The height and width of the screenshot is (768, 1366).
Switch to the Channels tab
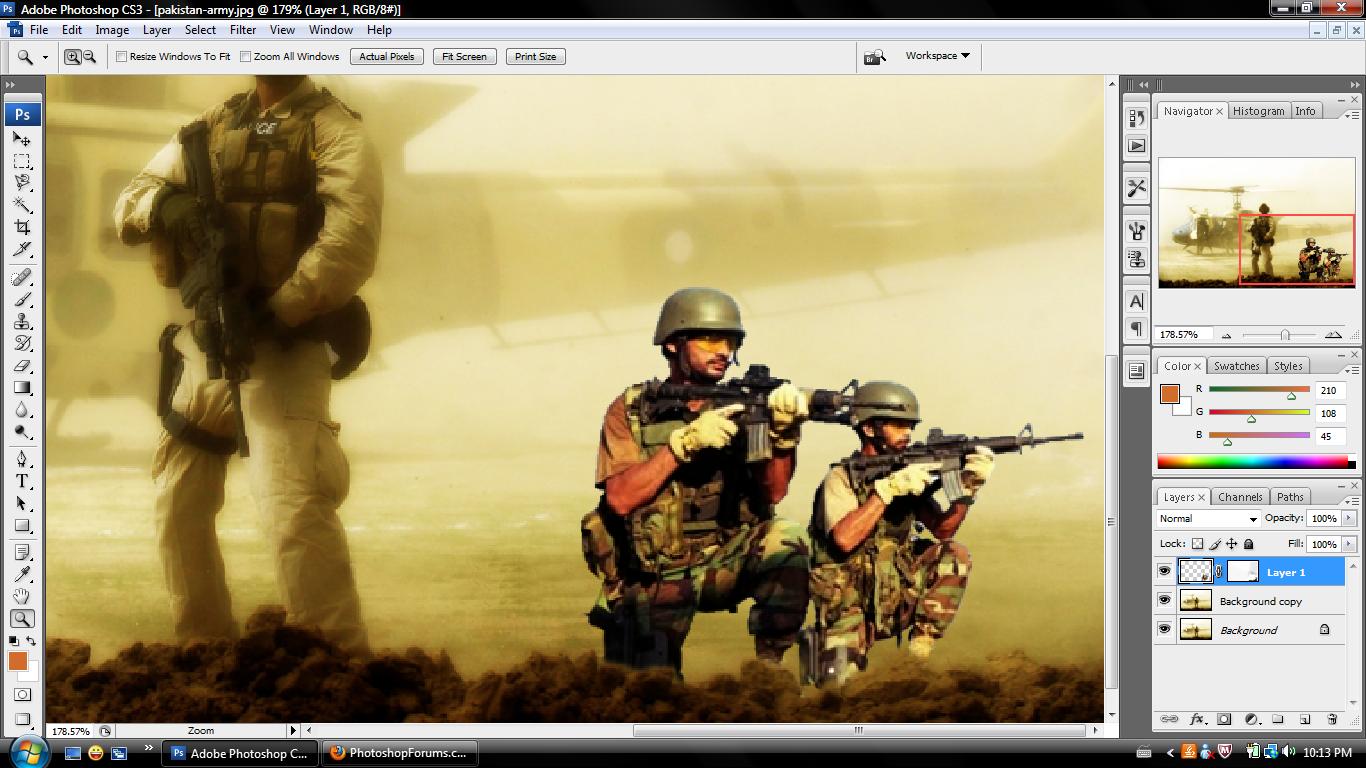tap(1240, 497)
